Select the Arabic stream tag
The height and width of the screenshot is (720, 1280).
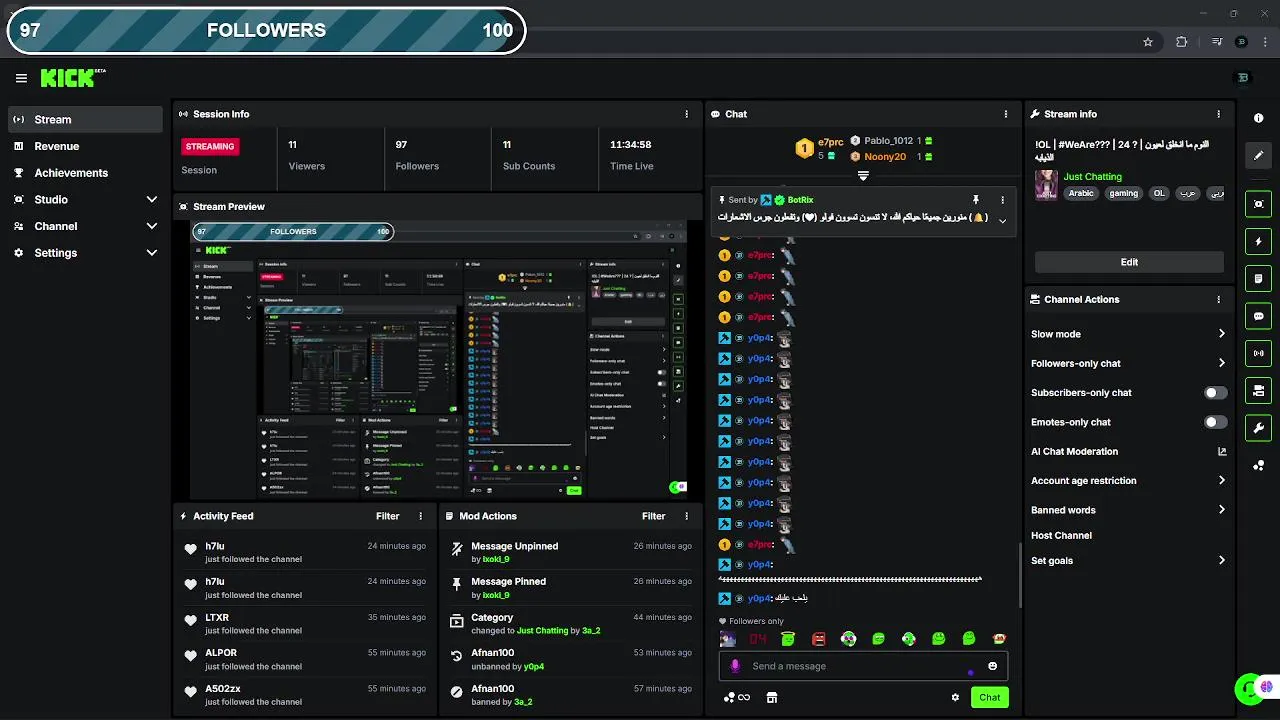pyautogui.click(x=1081, y=193)
